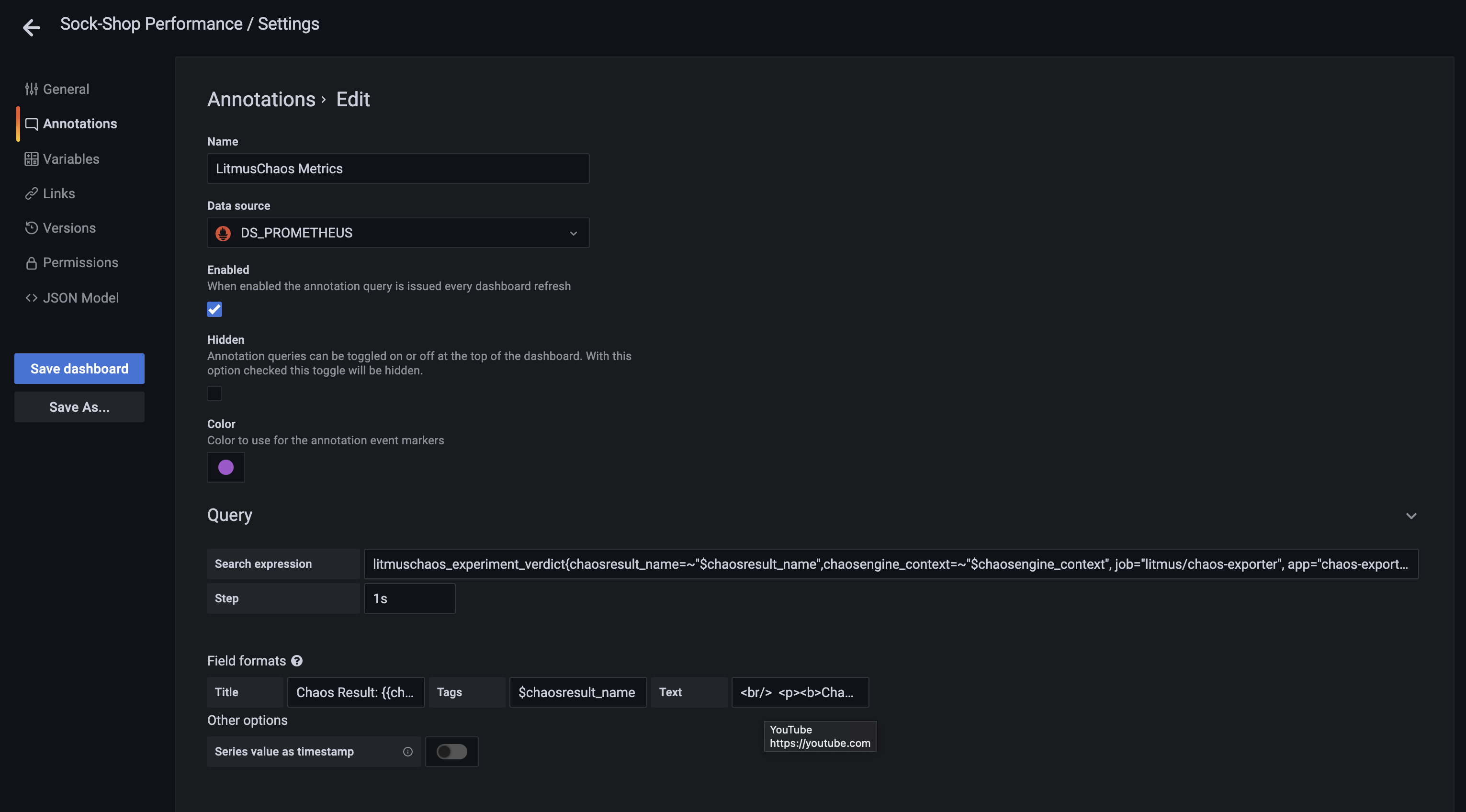
Task: Collapse the Query section chevron
Action: 1411,516
